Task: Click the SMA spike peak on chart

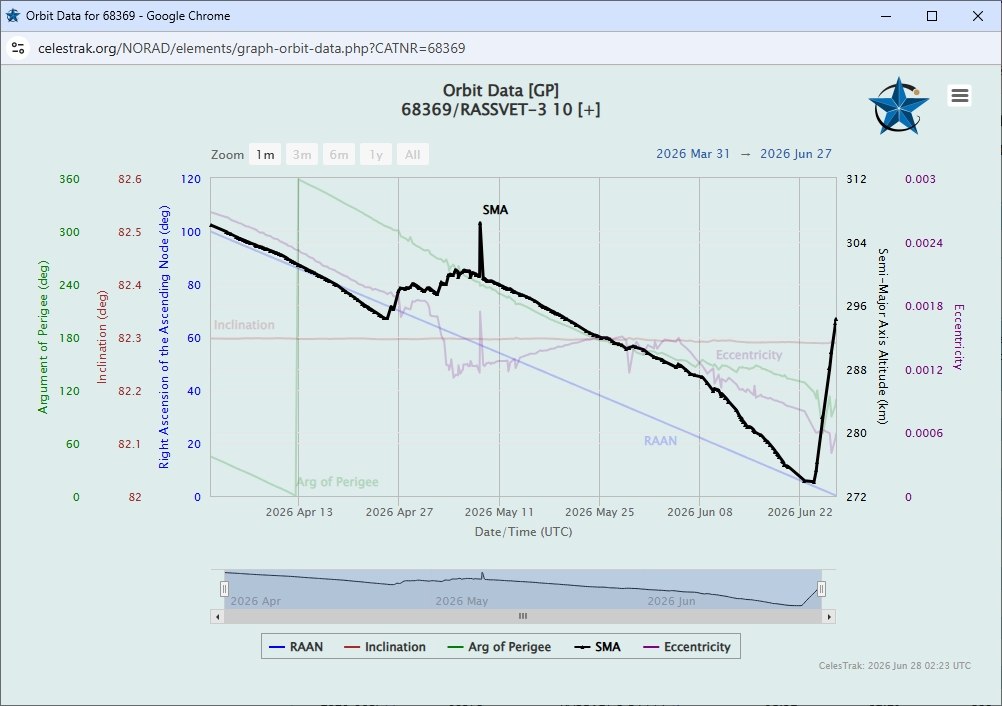Action: tap(480, 223)
